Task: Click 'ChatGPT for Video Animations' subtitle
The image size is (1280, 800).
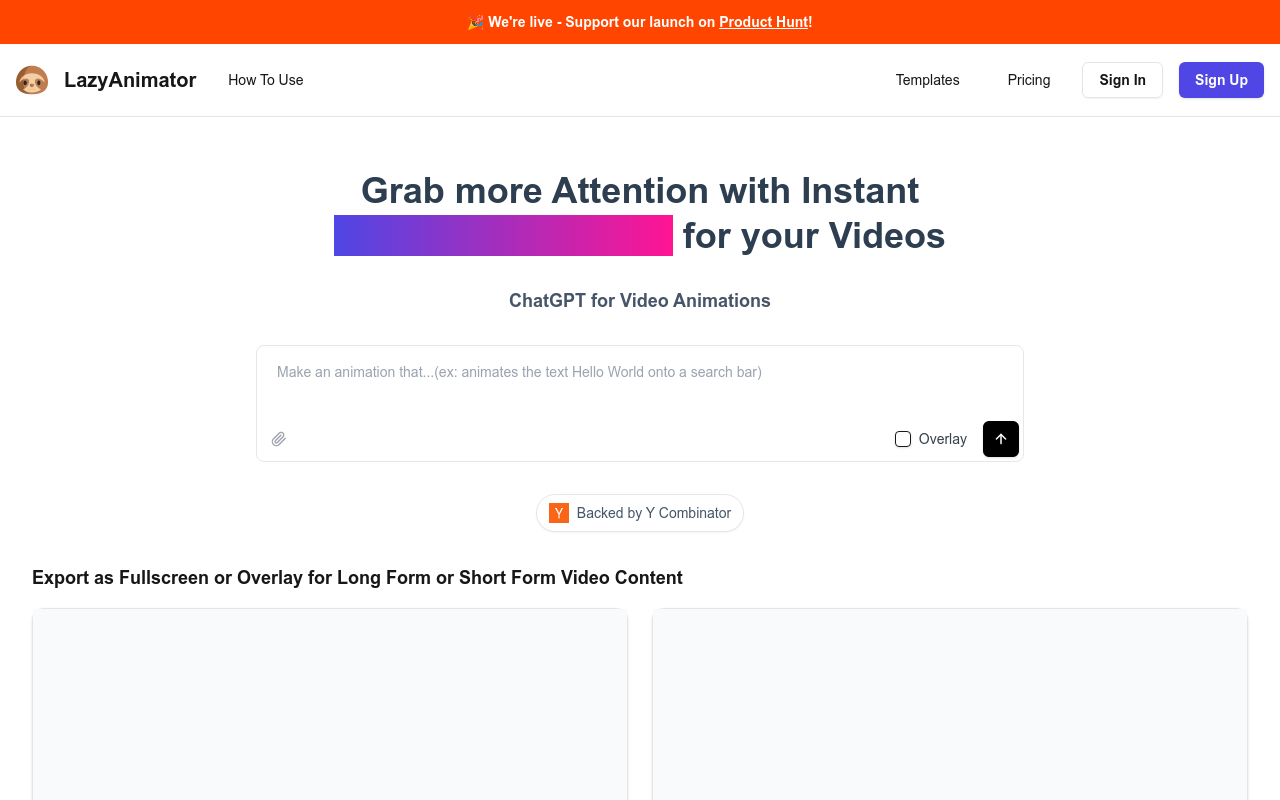Action: click(x=640, y=301)
